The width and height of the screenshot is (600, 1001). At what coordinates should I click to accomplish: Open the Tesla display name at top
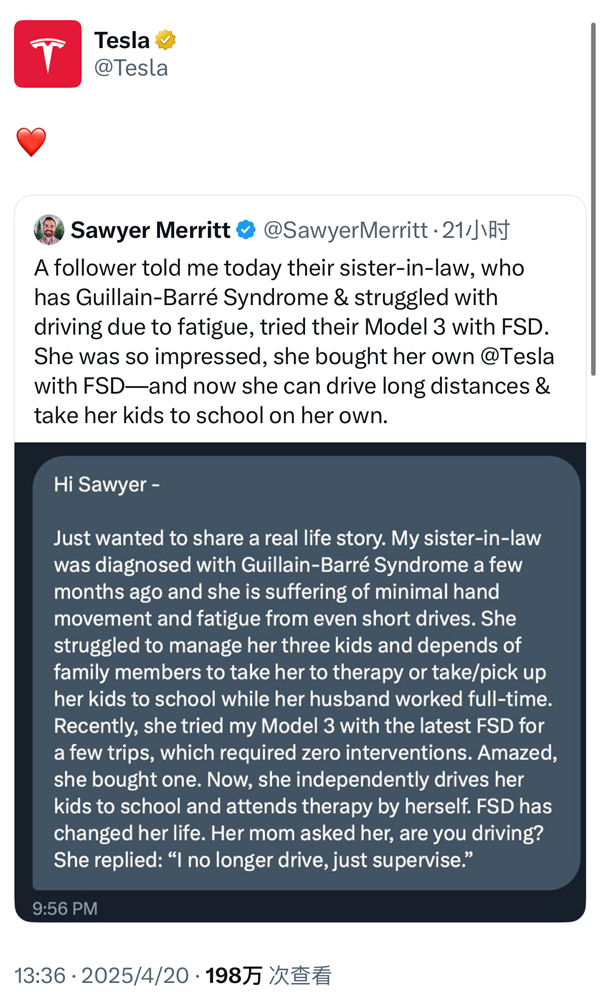(121, 41)
